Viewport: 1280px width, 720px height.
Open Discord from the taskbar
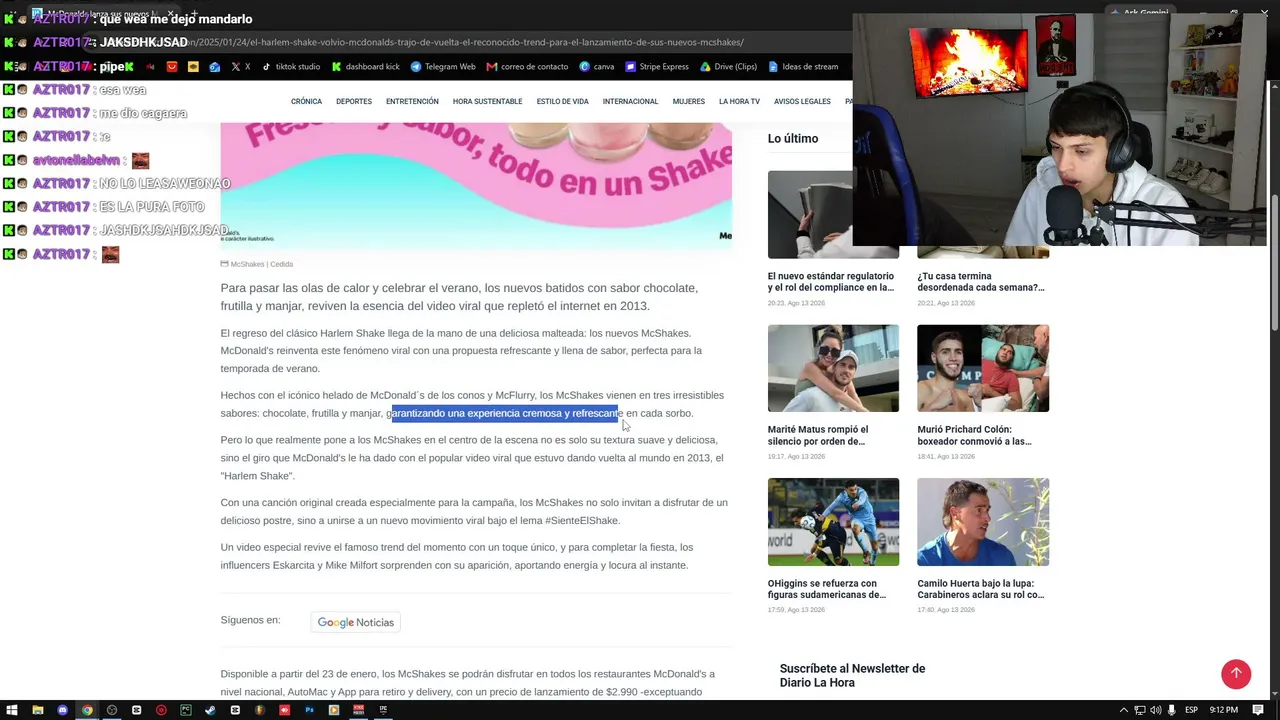(x=62, y=710)
